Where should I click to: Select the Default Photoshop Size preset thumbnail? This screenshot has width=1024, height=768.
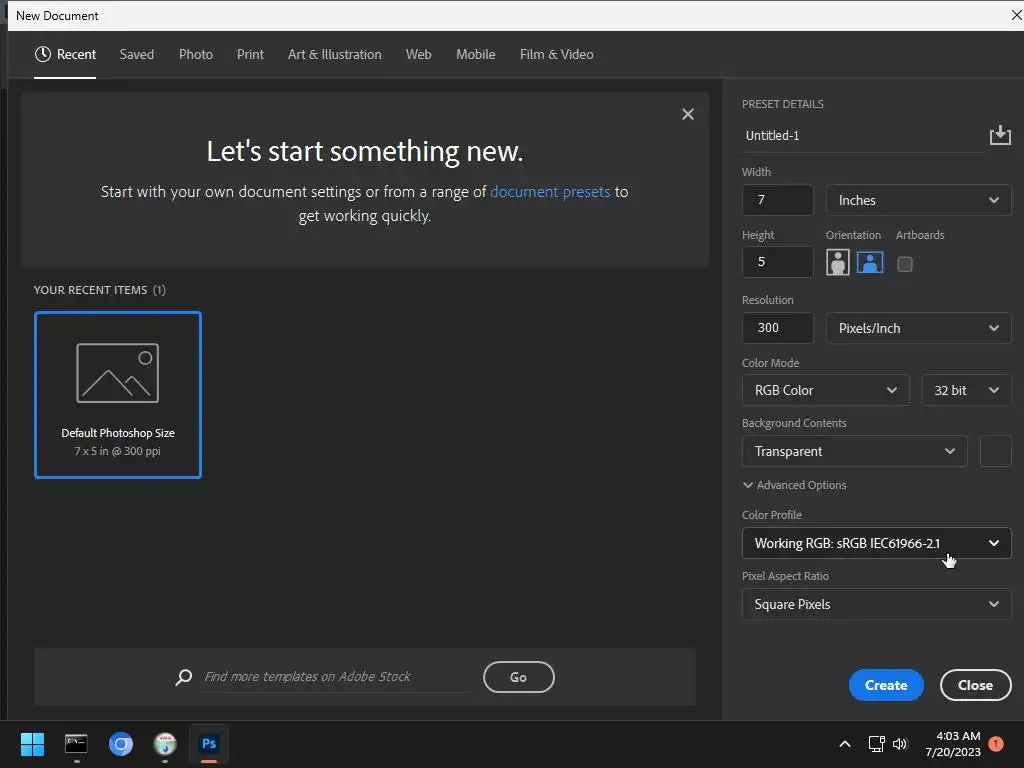tap(118, 394)
